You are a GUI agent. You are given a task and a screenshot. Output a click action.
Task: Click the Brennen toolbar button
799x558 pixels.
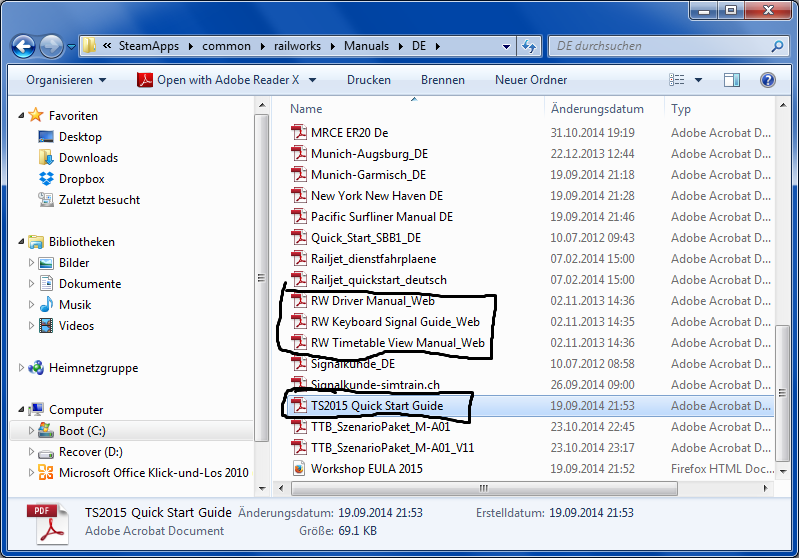[x=442, y=80]
